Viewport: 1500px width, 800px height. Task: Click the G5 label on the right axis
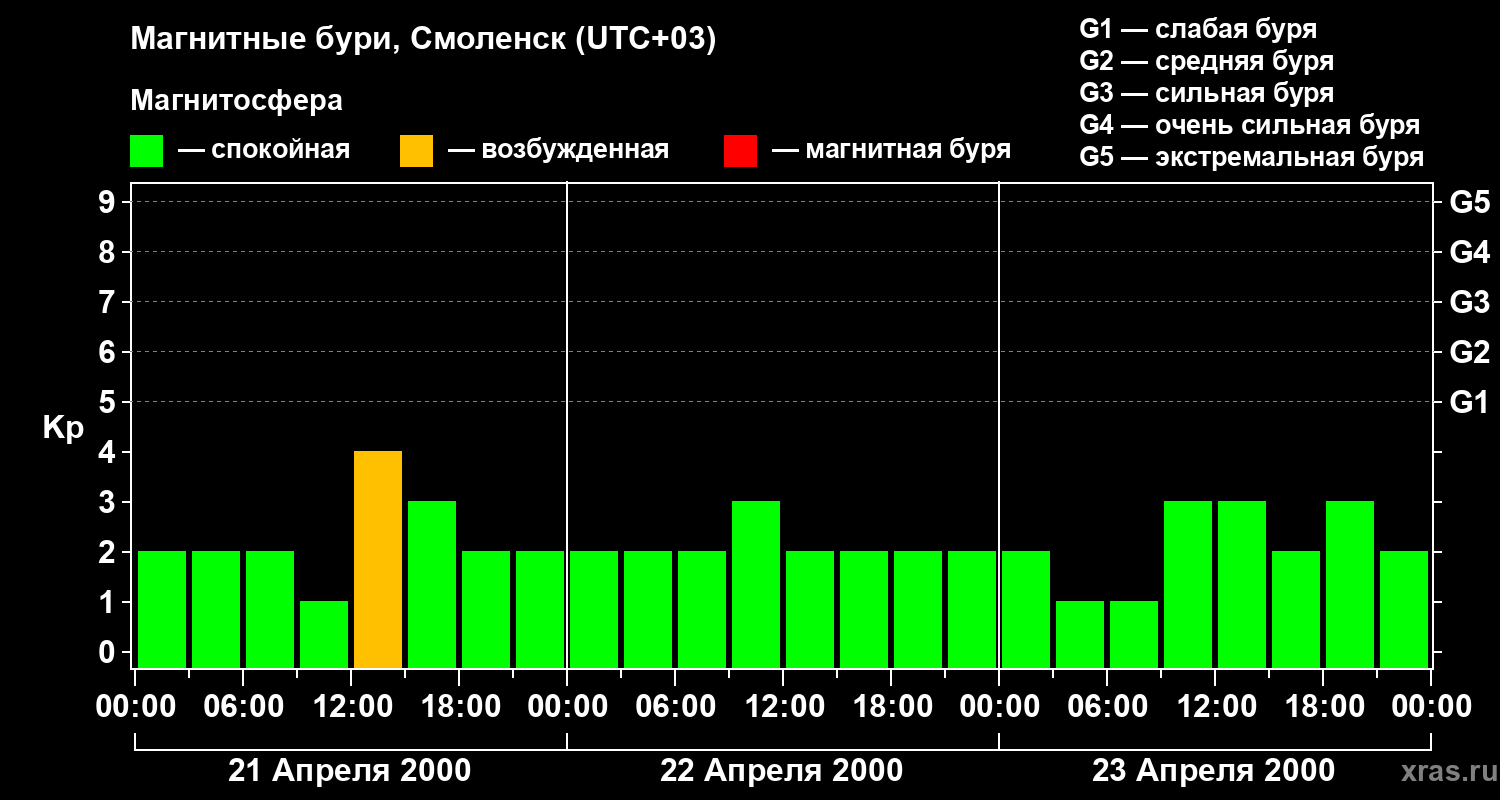click(1469, 202)
